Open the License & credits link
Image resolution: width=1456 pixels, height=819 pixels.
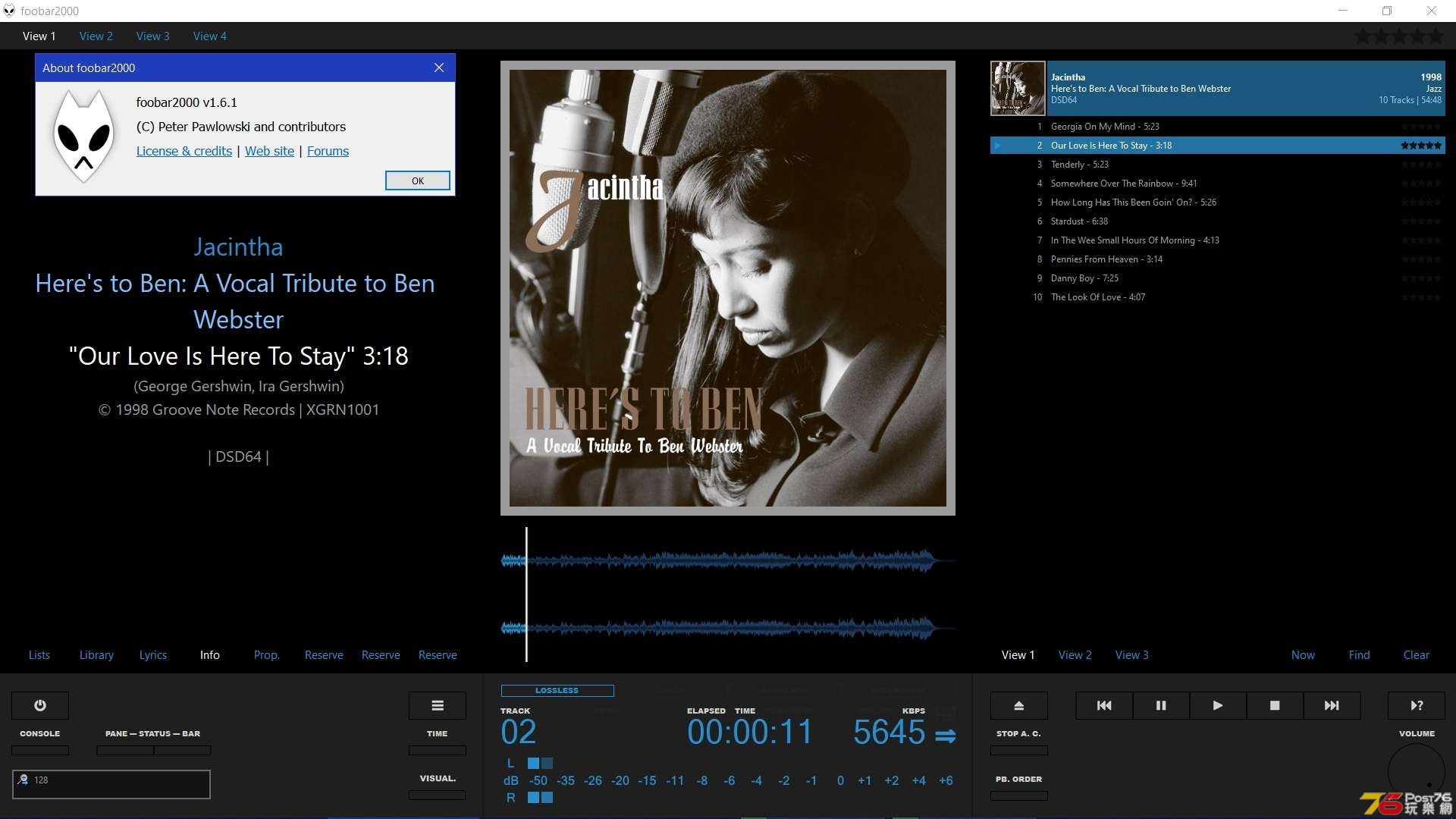(184, 151)
